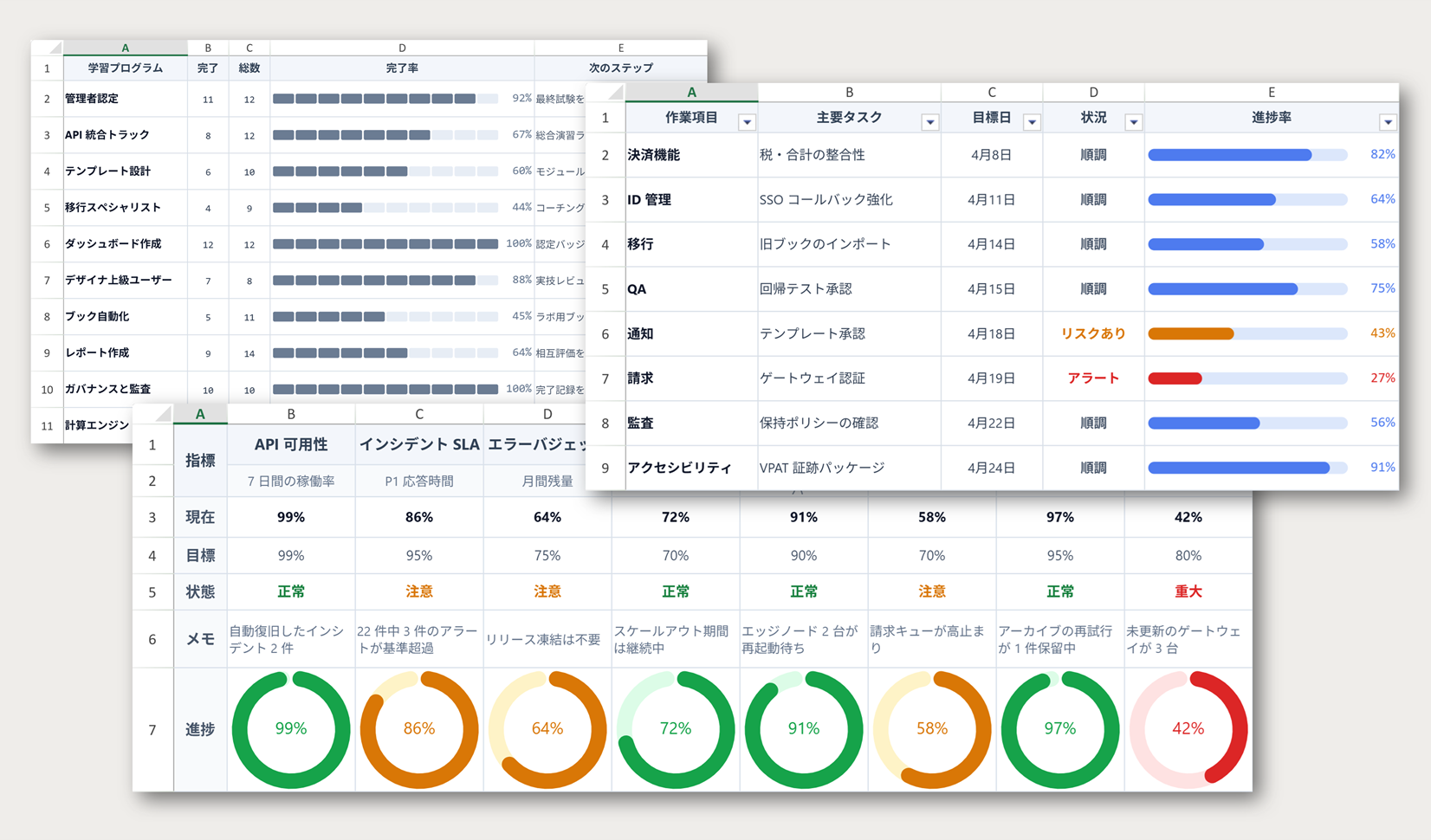The width and height of the screenshot is (1431, 840).
Task: Select column E header in the task tracker
Action: point(1272,92)
